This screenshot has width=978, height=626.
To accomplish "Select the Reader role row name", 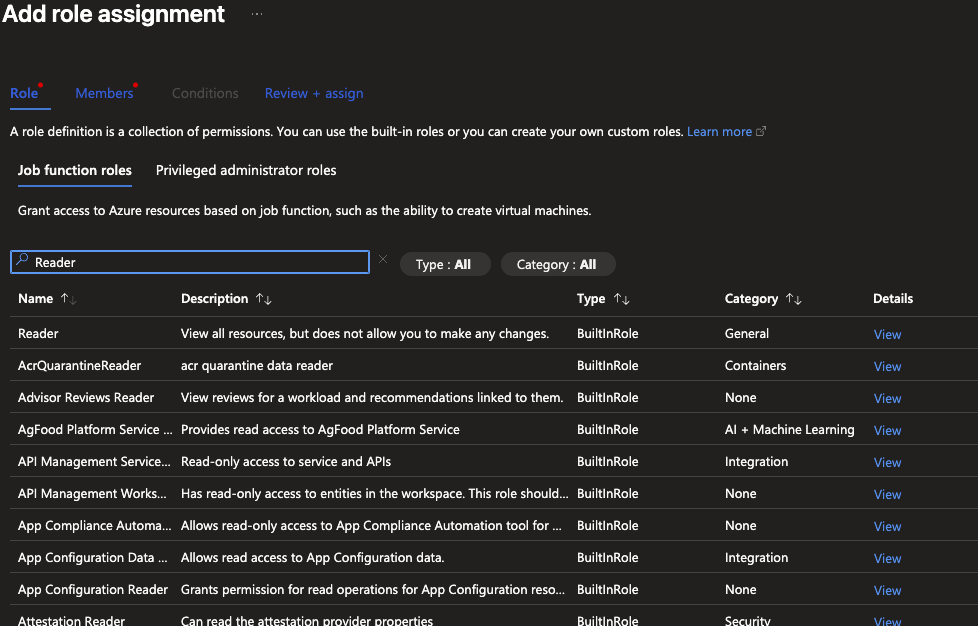I will click(x=38, y=334).
